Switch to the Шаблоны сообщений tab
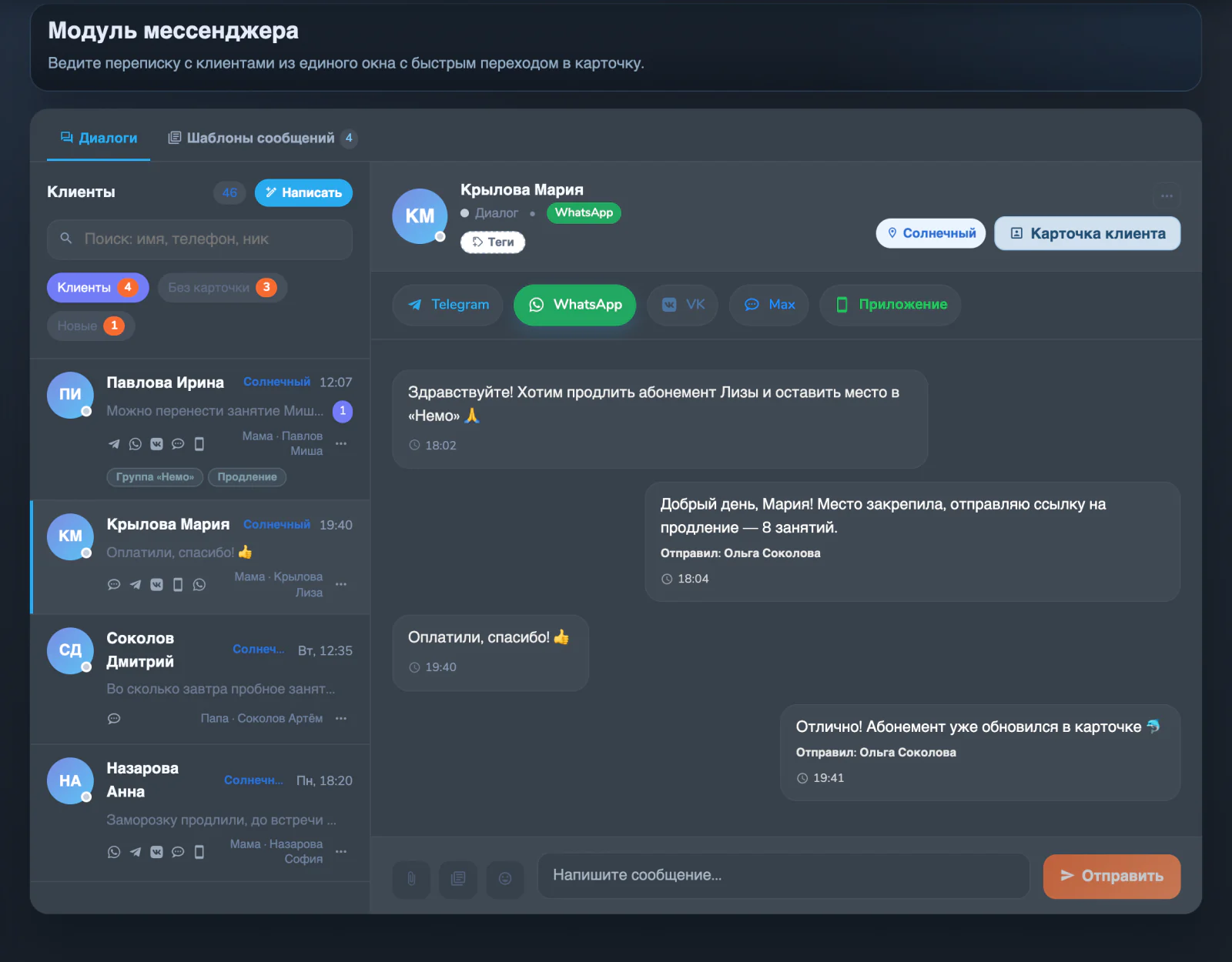The width and height of the screenshot is (1232, 962). (x=262, y=138)
